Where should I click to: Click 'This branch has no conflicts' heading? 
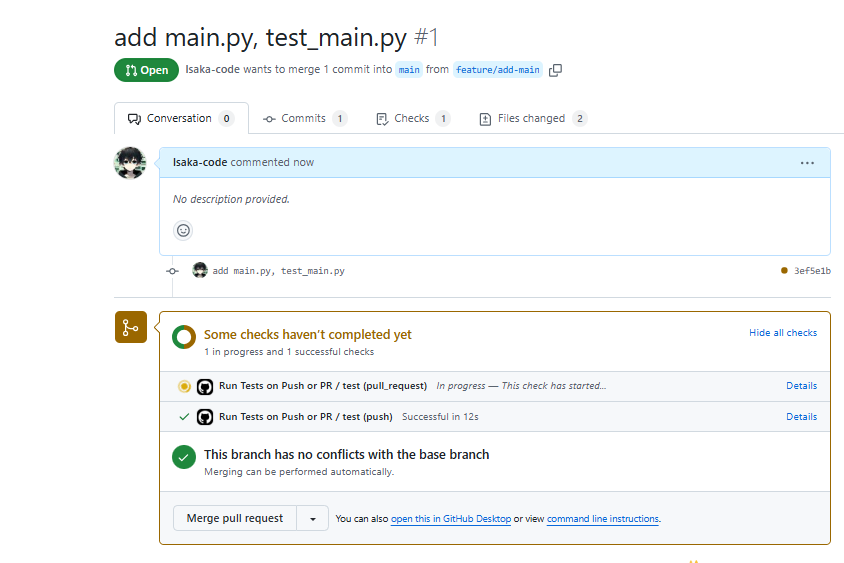tap(347, 454)
